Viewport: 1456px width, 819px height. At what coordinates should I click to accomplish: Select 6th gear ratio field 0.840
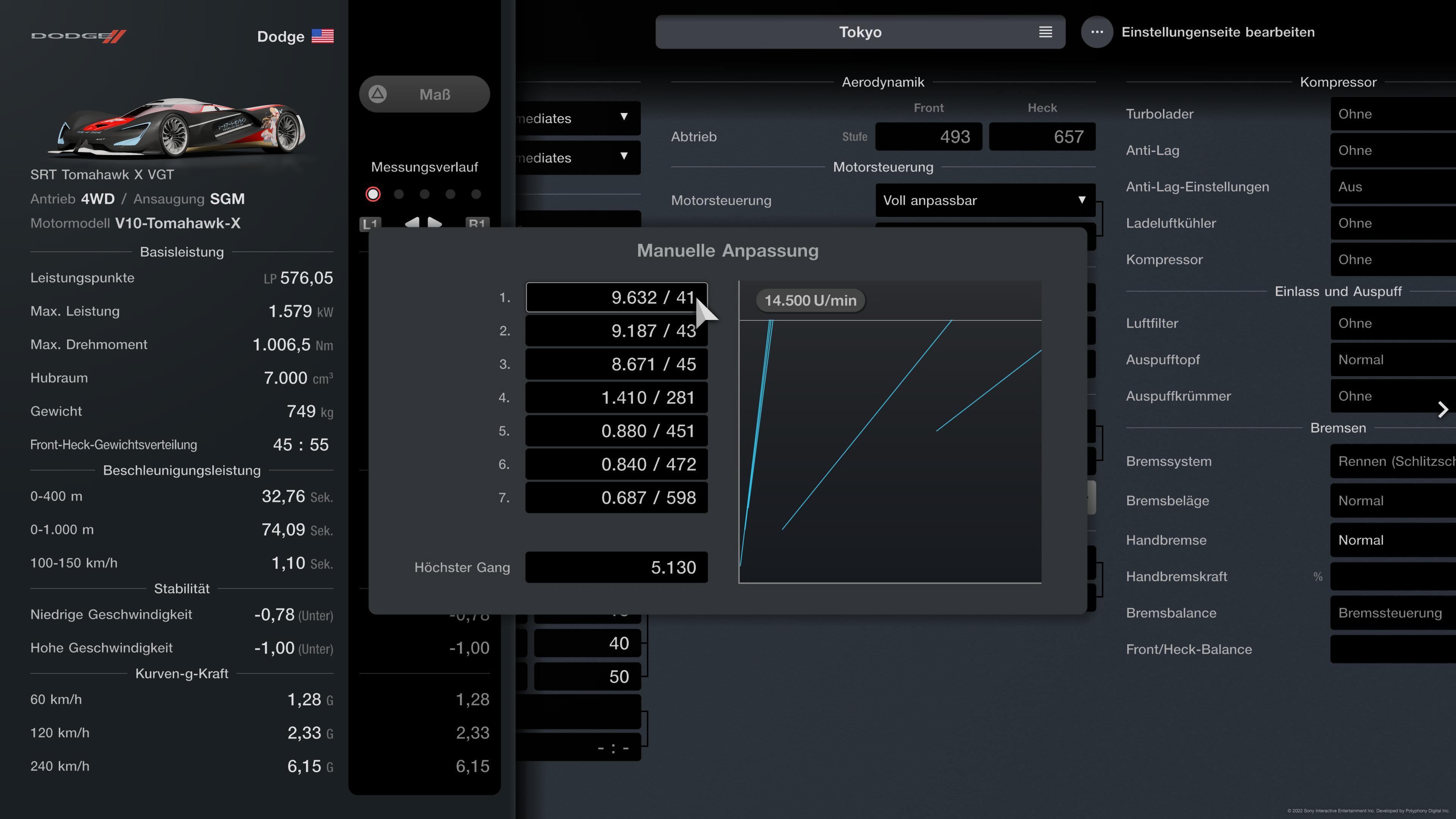click(616, 464)
